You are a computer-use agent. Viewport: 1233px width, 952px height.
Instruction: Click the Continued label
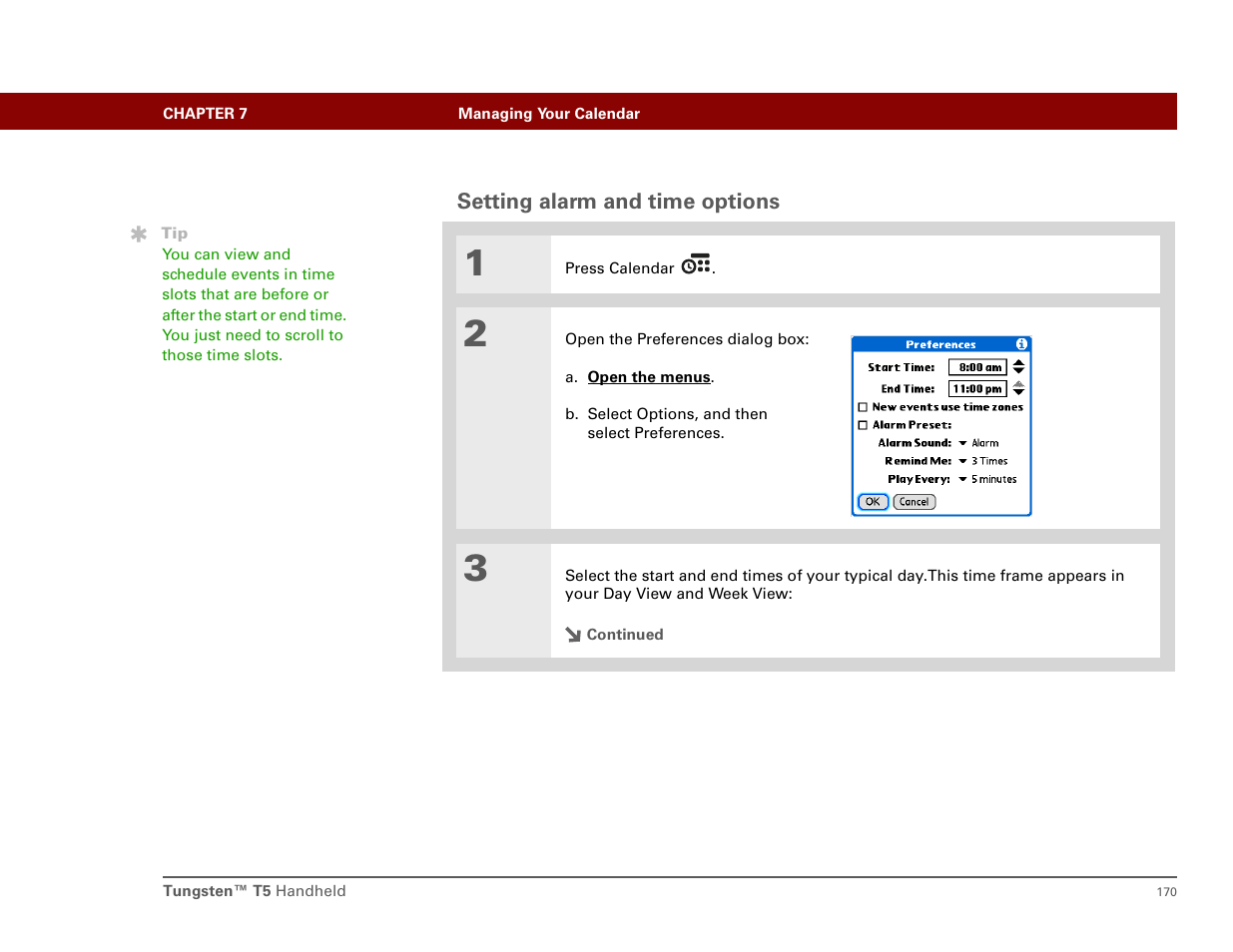[625, 635]
